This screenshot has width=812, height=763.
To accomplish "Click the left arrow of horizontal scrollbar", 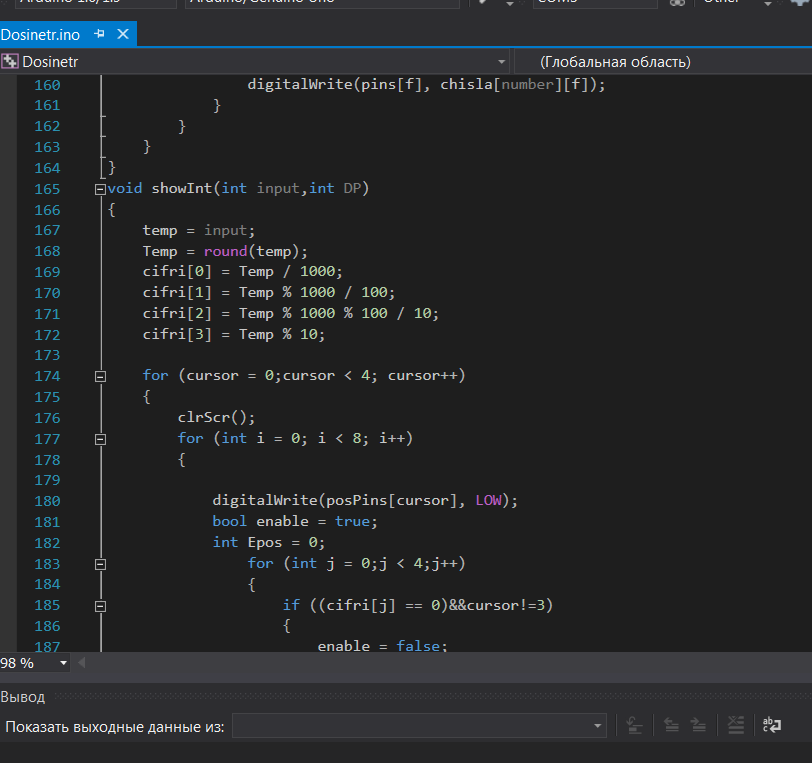I will pos(81,663).
